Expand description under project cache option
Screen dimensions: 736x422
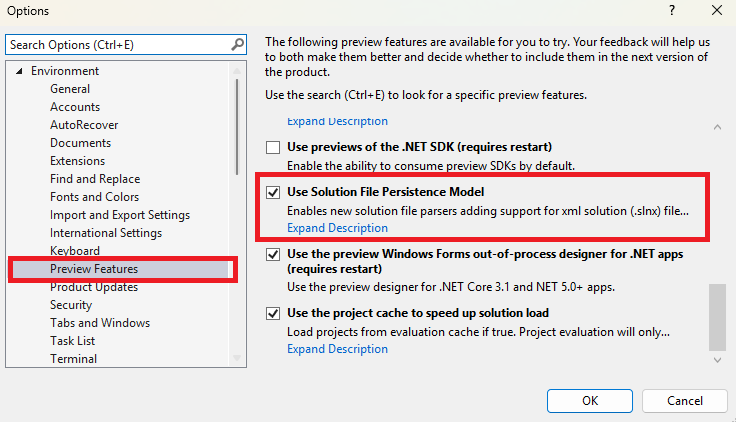pyautogui.click(x=337, y=349)
